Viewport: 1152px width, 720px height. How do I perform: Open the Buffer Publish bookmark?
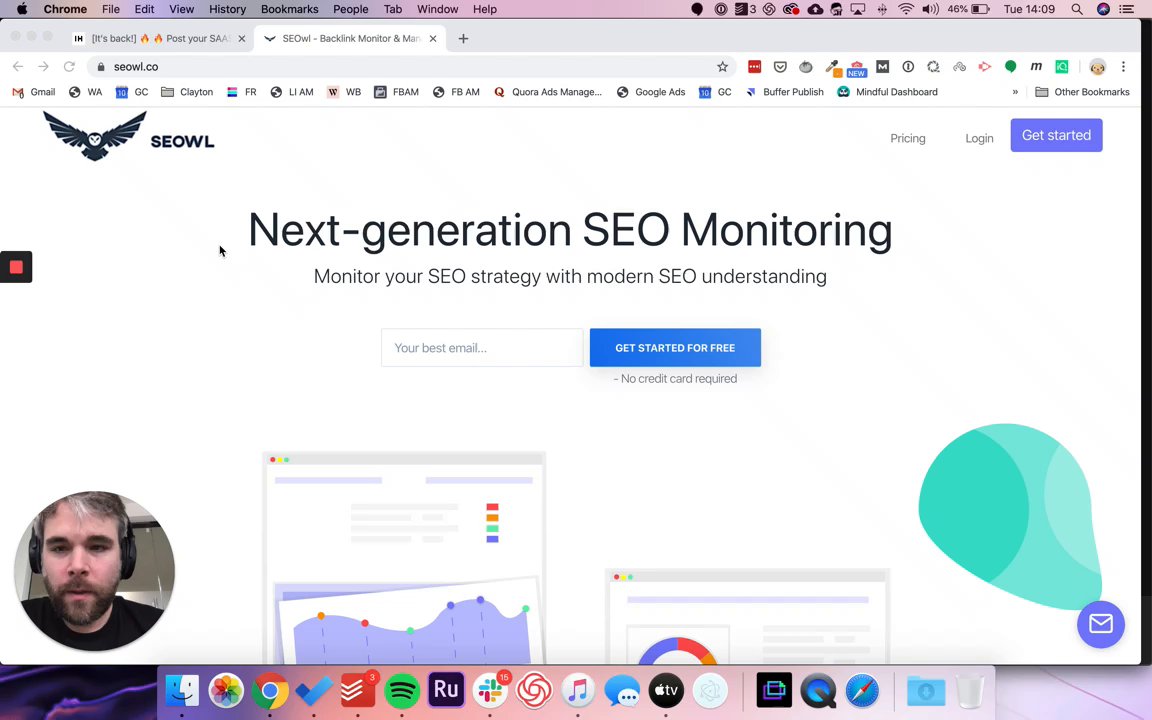point(784,92)
